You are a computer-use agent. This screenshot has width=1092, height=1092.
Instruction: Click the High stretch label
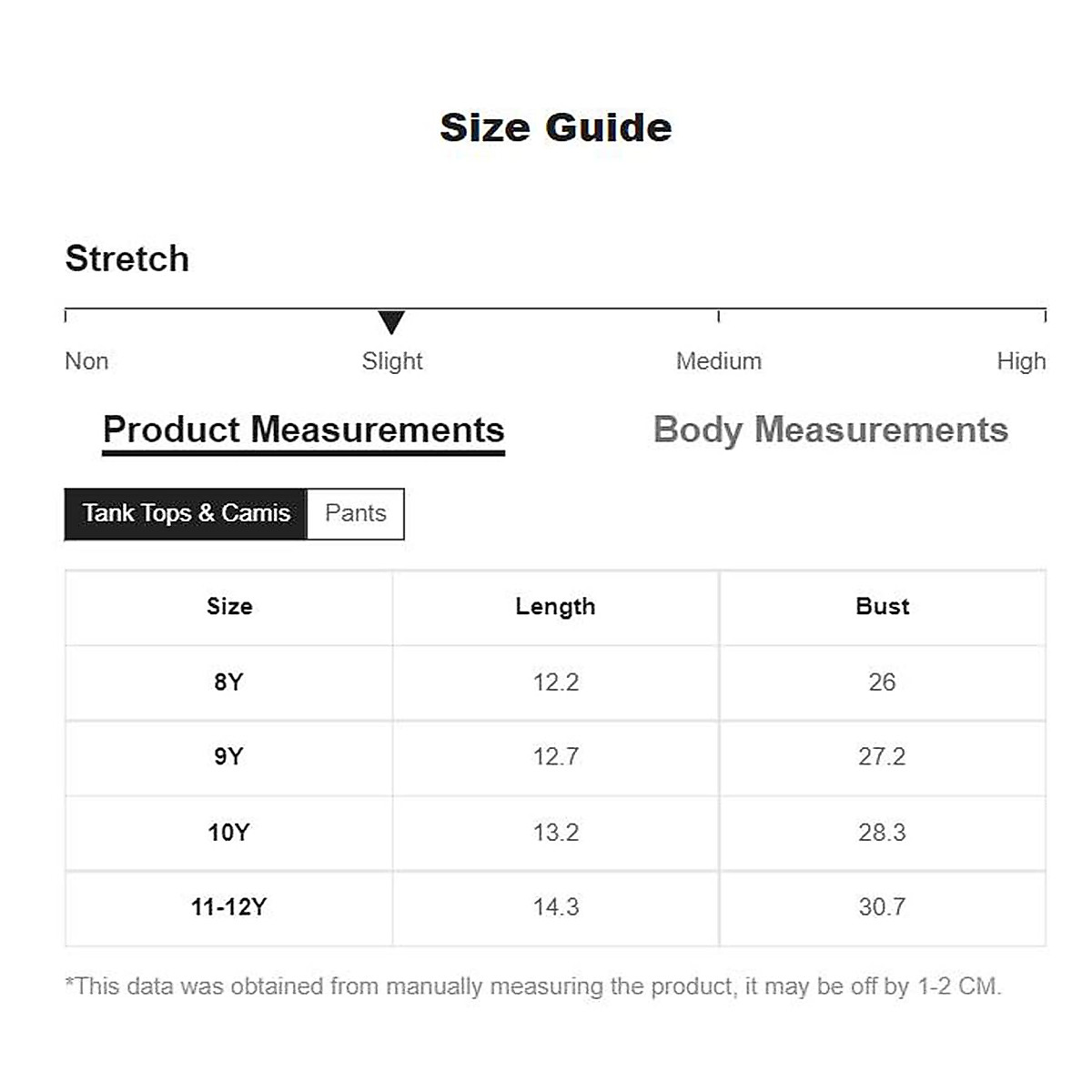(x=1020, y=361)
